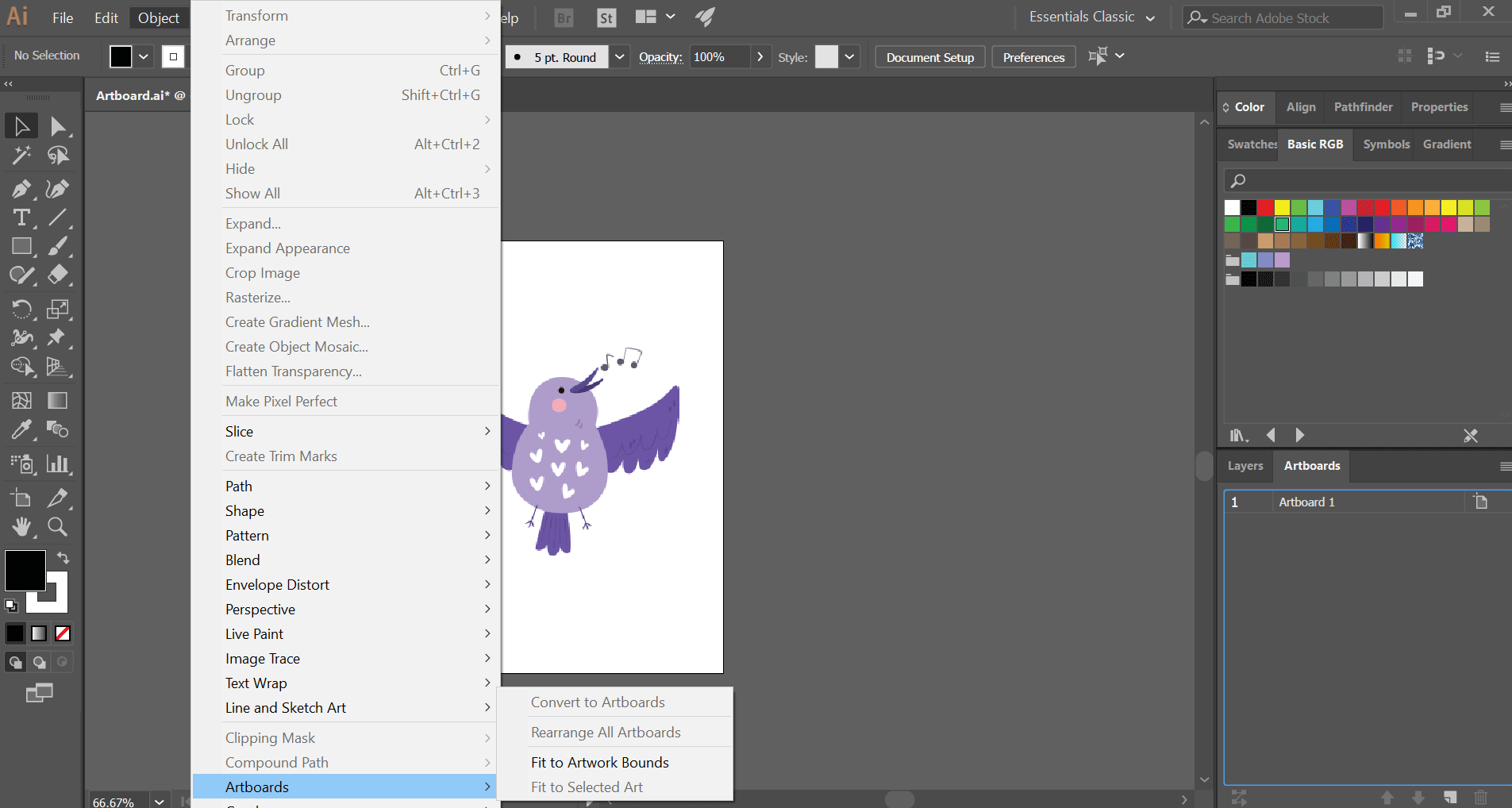The width and height of the screenshot is (1512, 808).
Task: Set fill to None below the toolbar
Action: point(61,633)
